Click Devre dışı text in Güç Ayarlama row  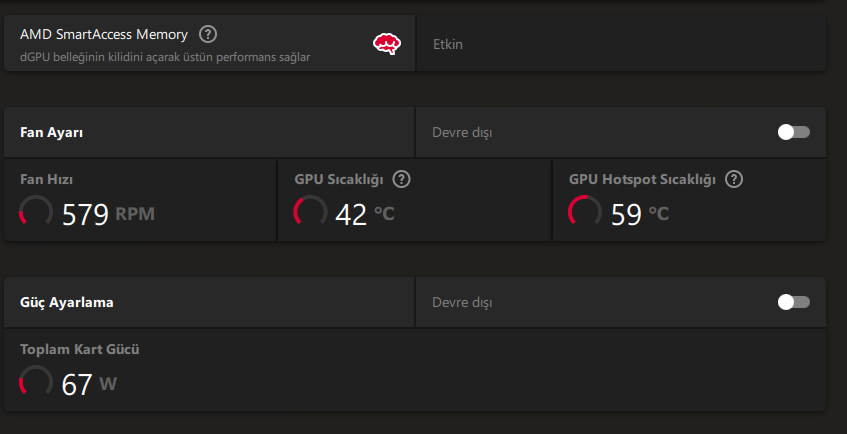point(462,302)
